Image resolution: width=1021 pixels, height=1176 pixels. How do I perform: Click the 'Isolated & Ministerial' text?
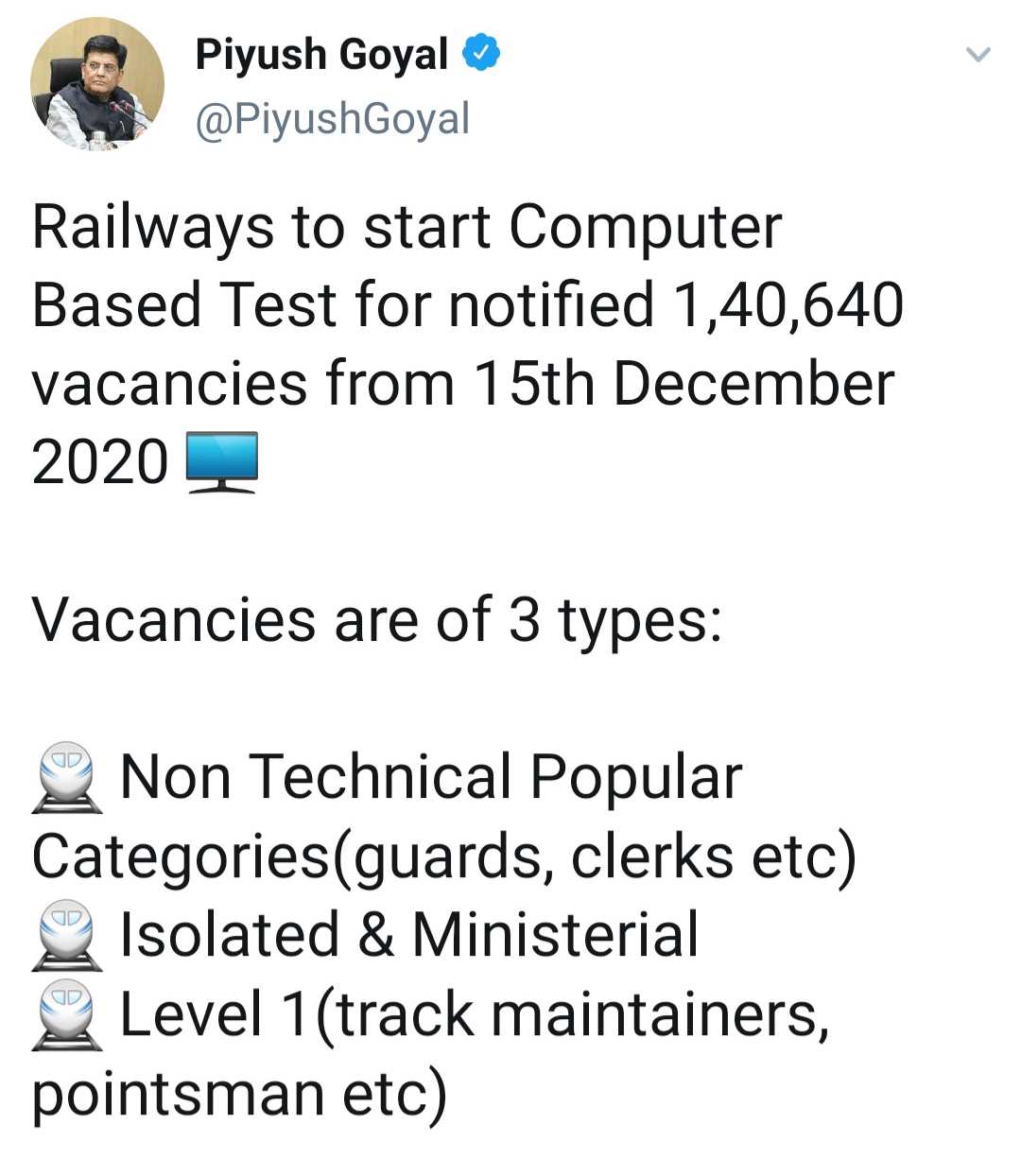tap(409, 935)
